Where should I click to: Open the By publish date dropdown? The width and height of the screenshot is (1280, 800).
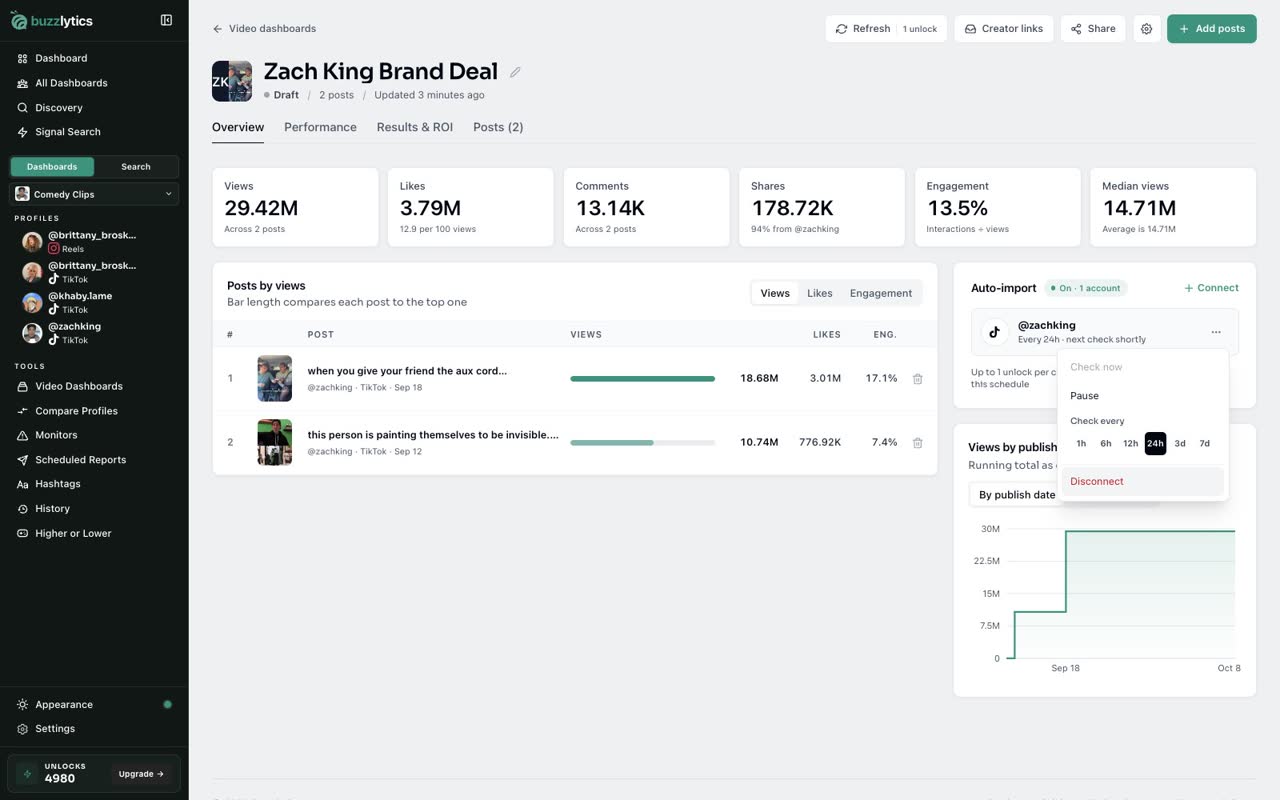pyautogui.click(x=1017, y=495)
